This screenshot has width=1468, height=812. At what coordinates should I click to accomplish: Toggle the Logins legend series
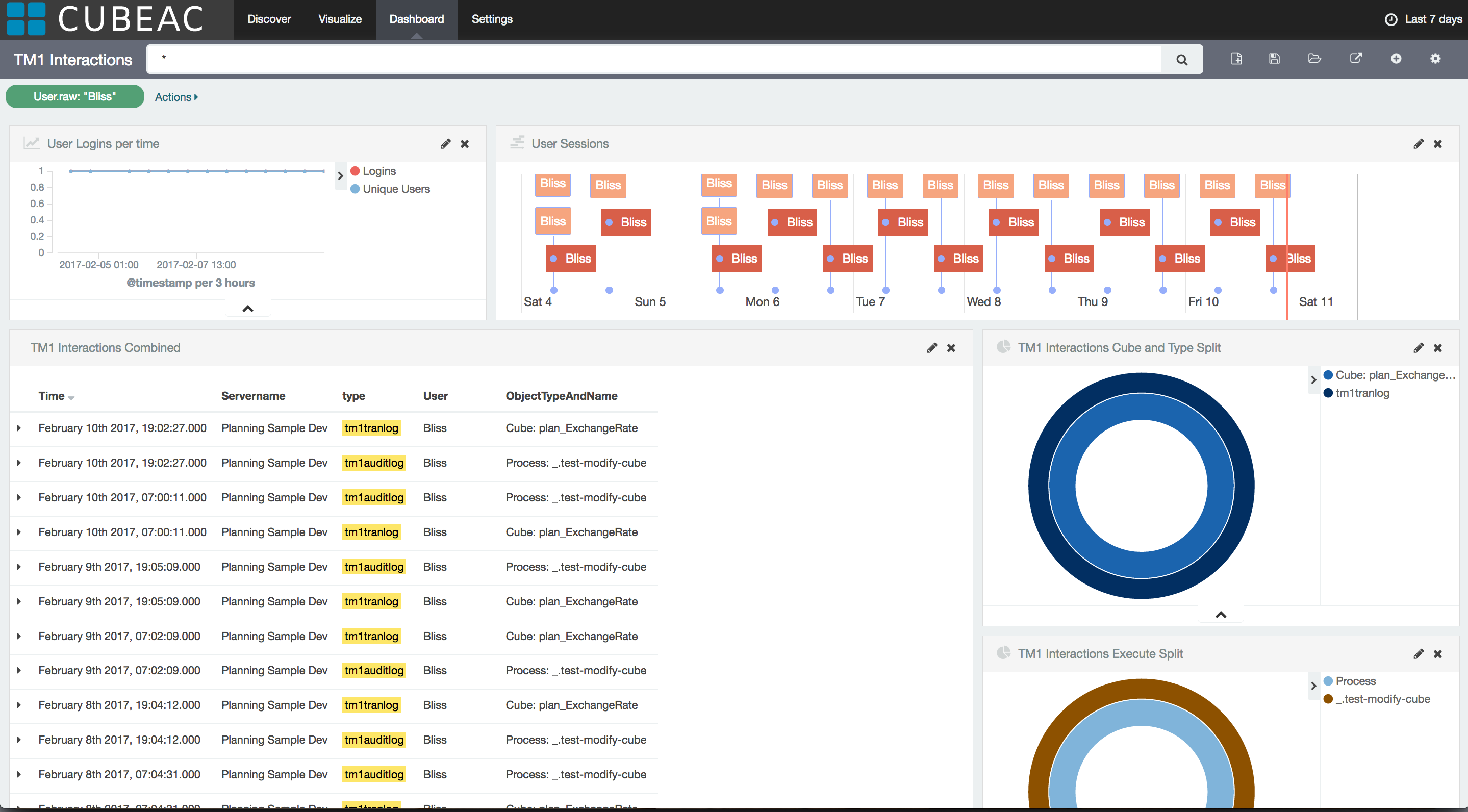pyautogui.click(x=373, y=171)
